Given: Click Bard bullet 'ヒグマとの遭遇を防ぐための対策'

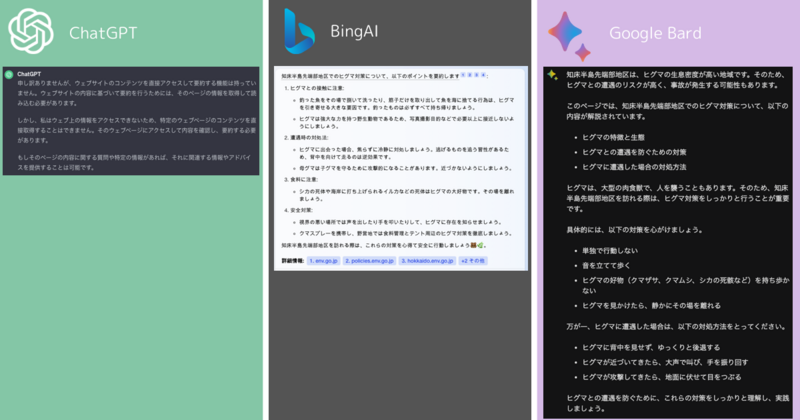Looking at the screenshot, I should [x=634, y=152].
